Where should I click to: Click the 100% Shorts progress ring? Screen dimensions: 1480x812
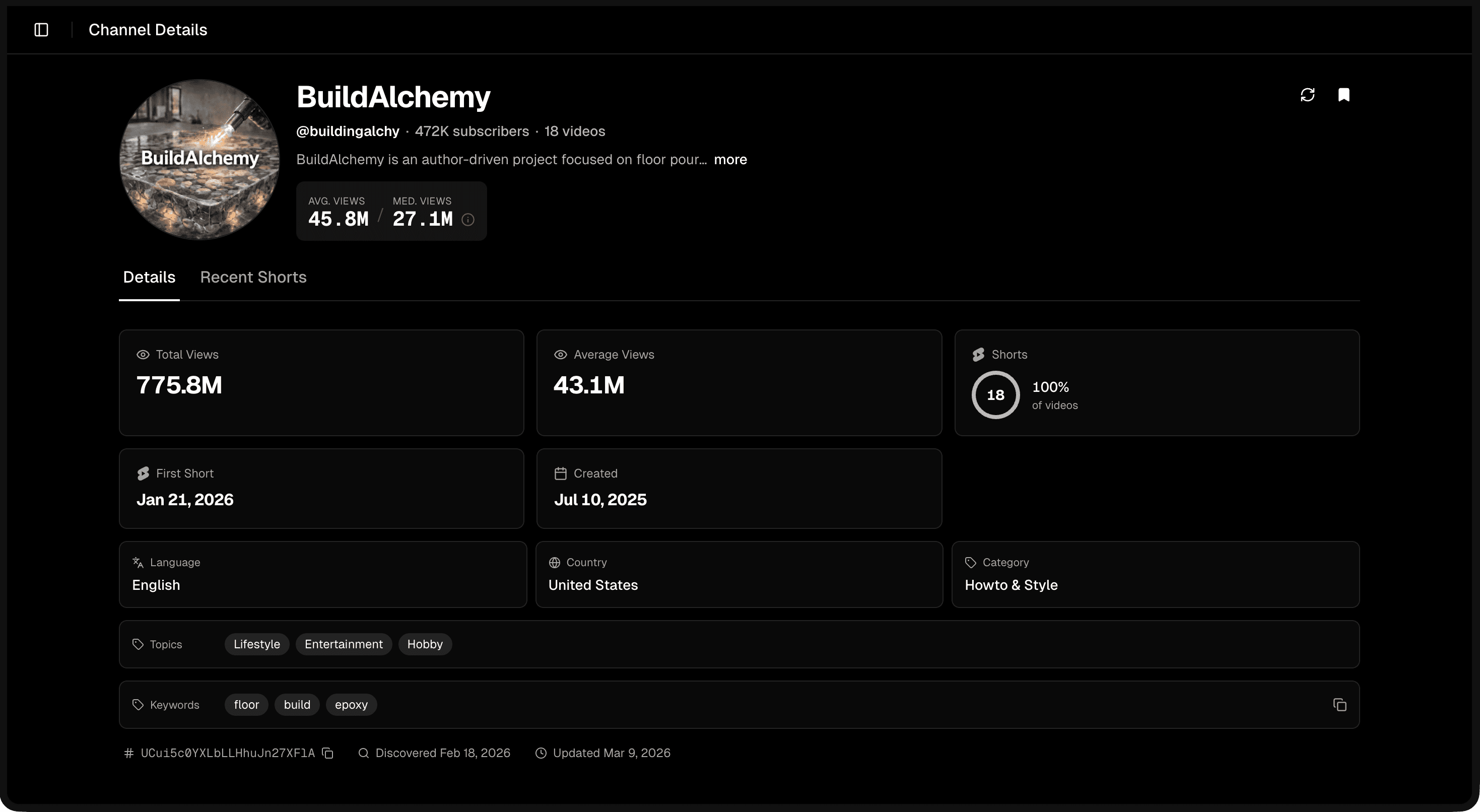tap(995, 394)
